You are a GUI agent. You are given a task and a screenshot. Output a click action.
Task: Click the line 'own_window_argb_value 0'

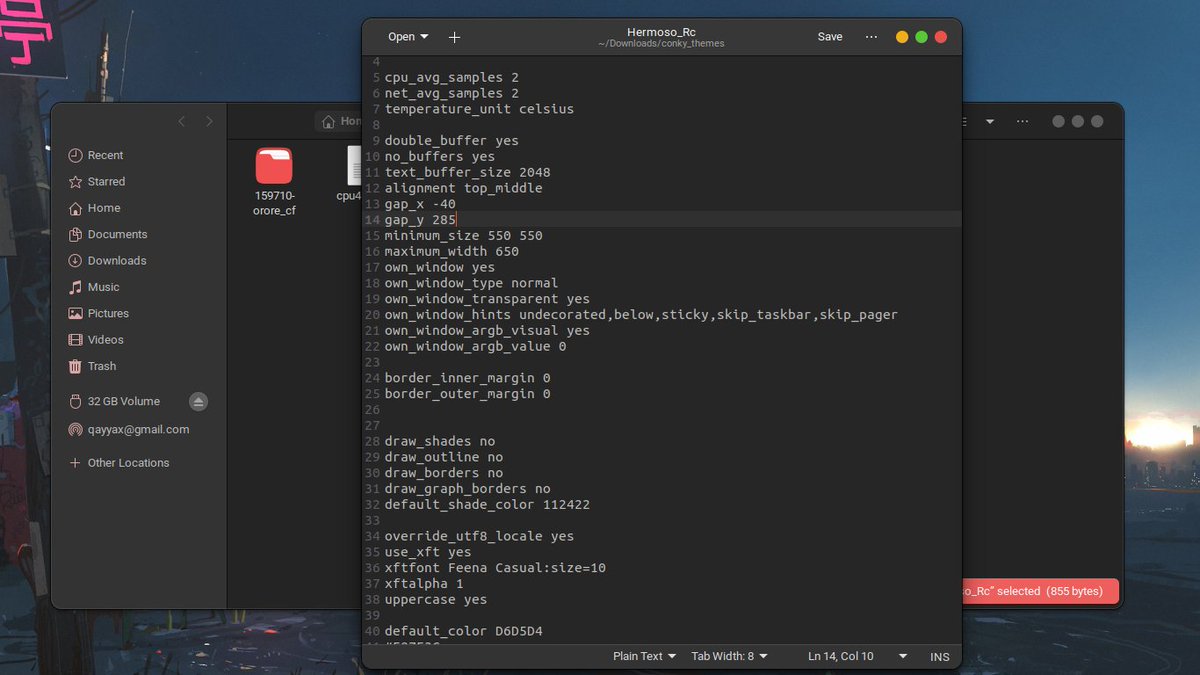coord(475,346)
